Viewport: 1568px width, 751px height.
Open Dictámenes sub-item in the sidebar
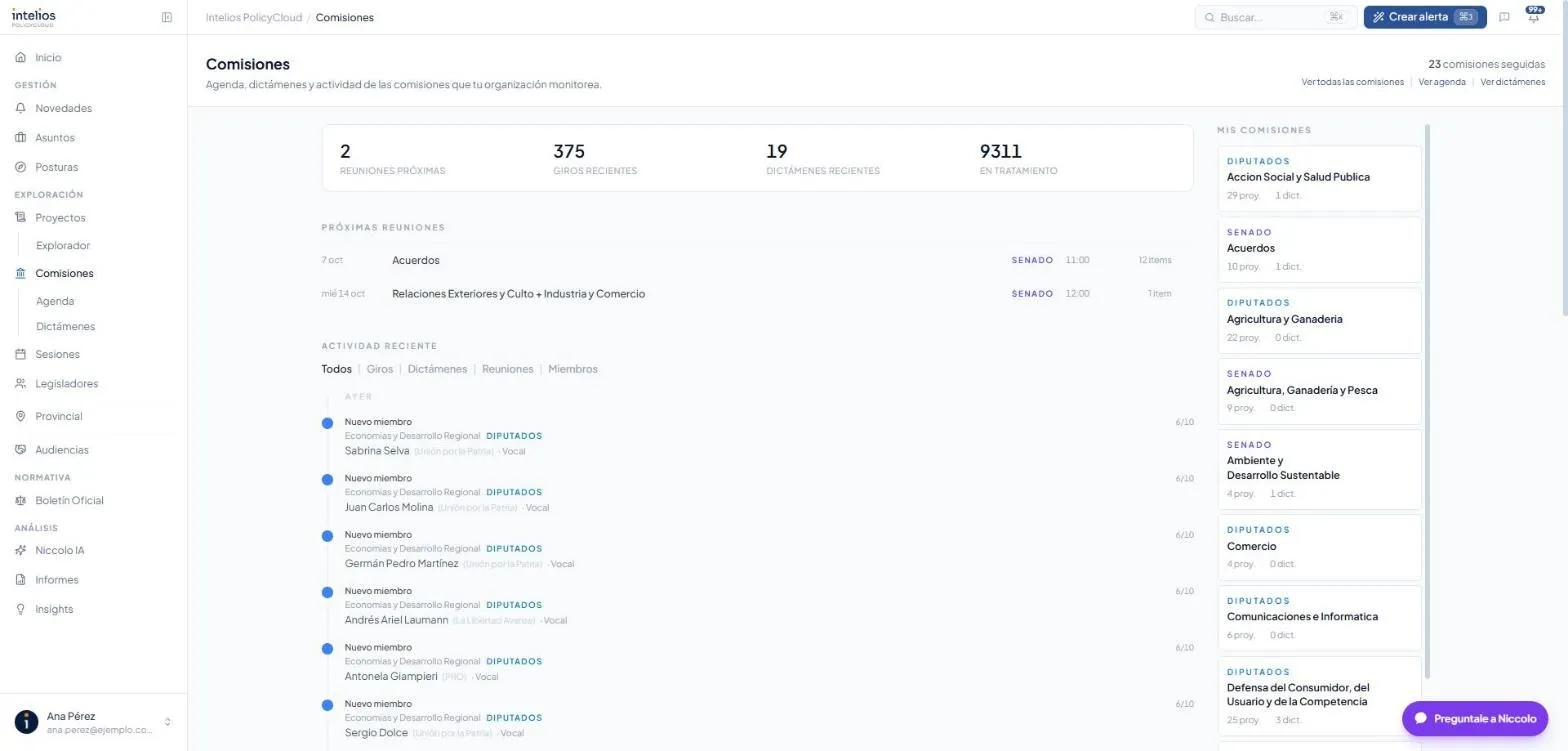pos(66,326)
